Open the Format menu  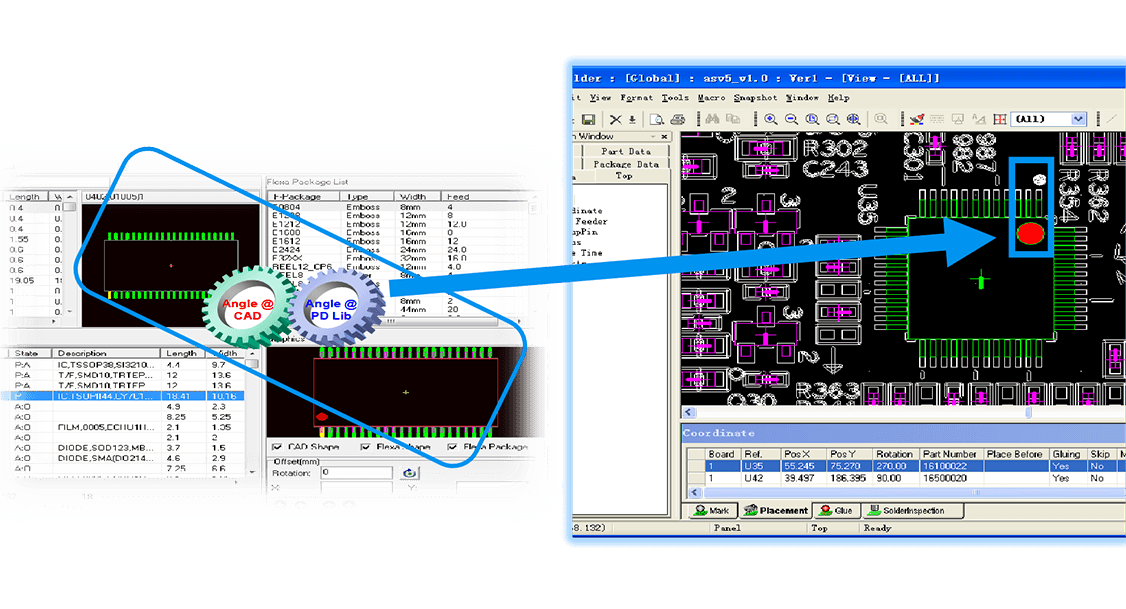[637, 98]
